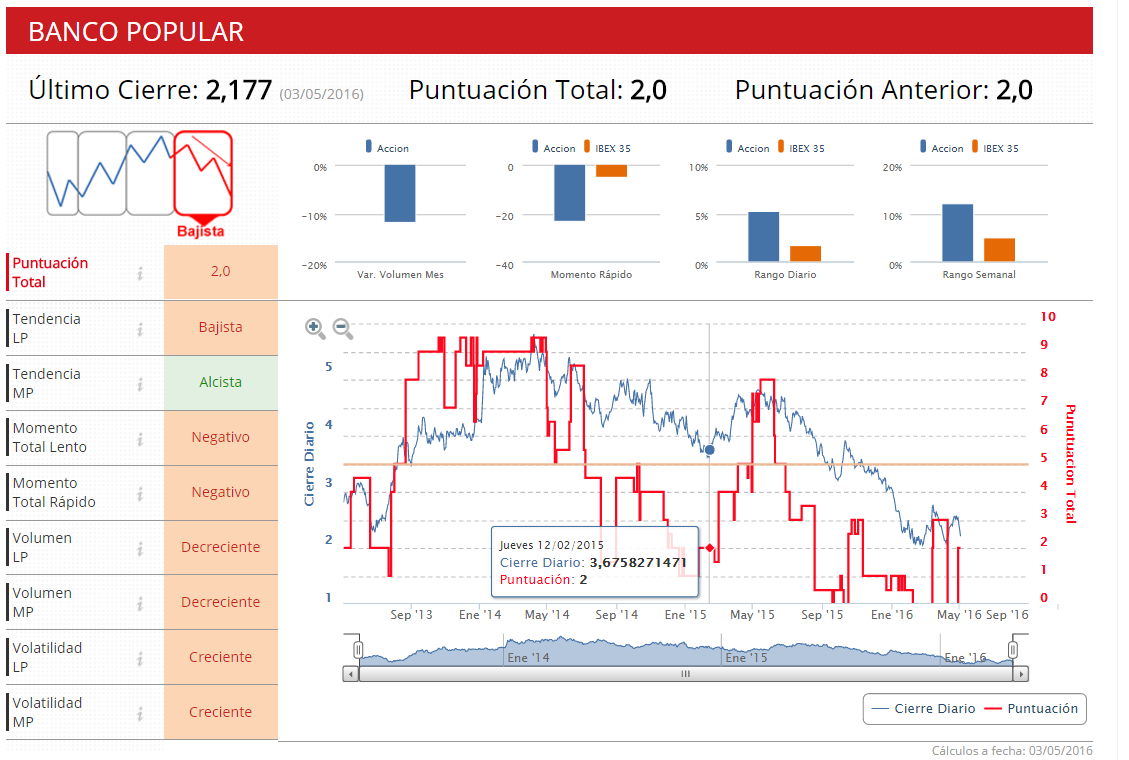Click the zoom in magnifier icon

(x=315, y=328)
